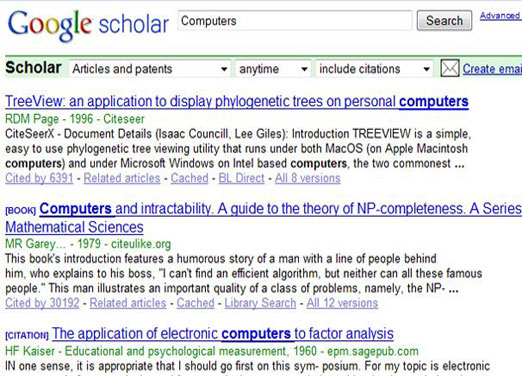The image size is (522, 378).
Task: Click the Google Scholar logo
Action: point(88,25)
